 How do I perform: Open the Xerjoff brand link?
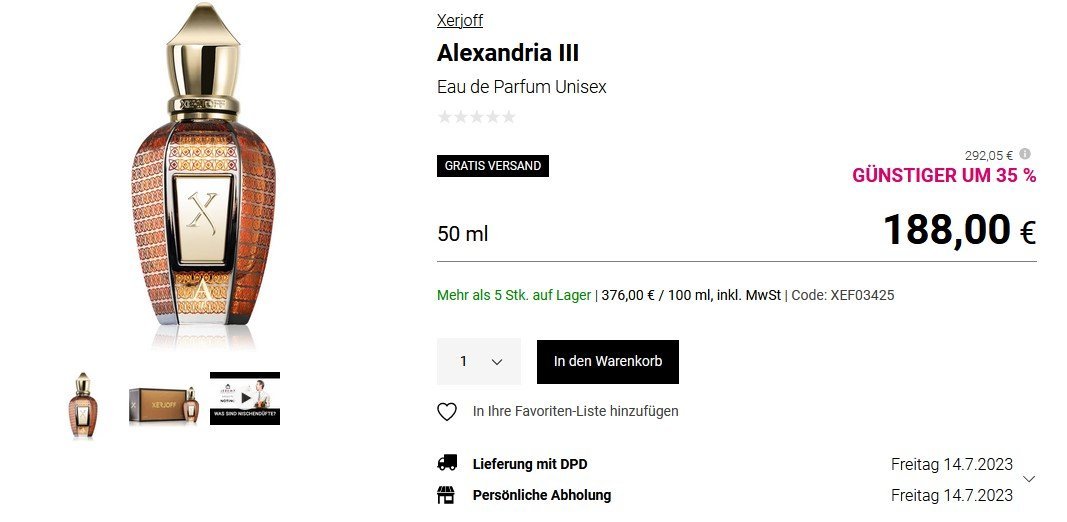point(460,20)
